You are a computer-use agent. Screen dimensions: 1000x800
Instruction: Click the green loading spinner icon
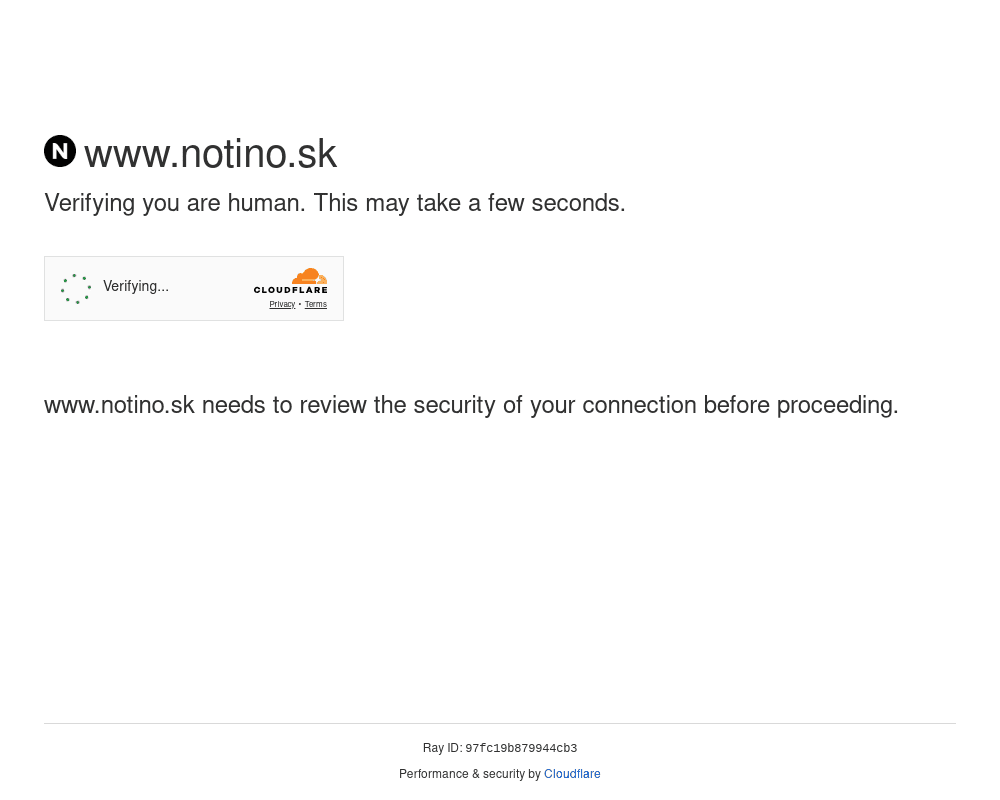click(76, 289)
